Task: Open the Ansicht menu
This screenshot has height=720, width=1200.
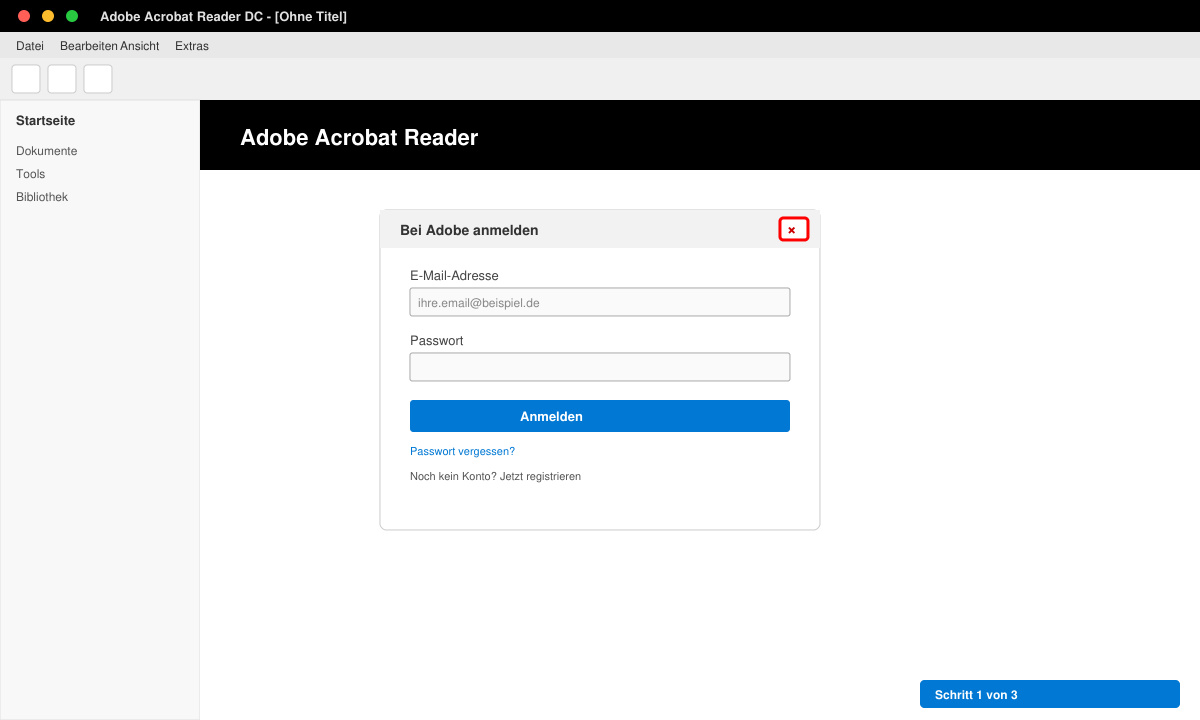Action: 140,46
